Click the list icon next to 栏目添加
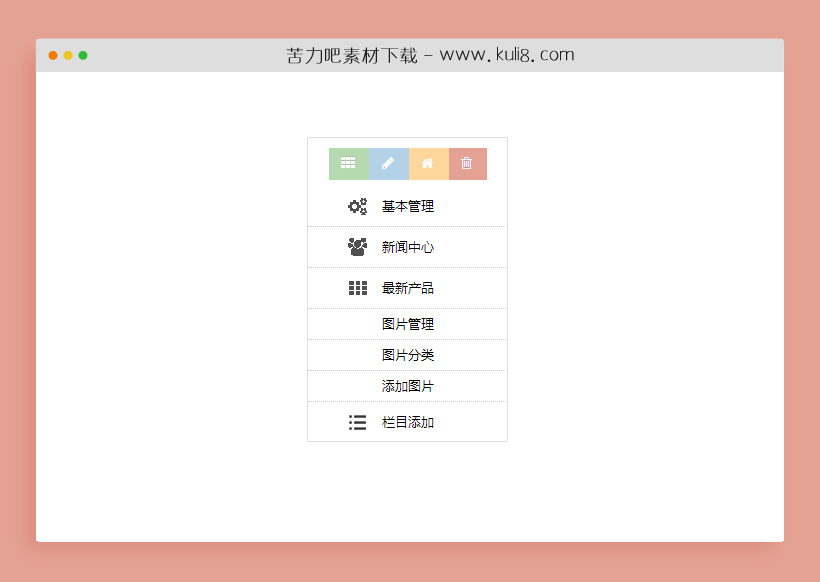The width and height of the screenshot is (820, 582). 357,422
